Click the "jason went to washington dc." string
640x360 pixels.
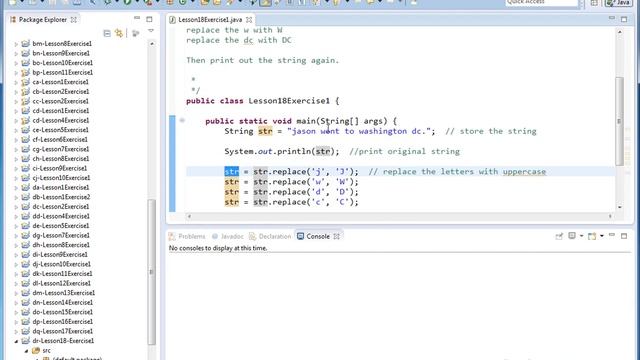pyautogui.click(x=358, y=131)
